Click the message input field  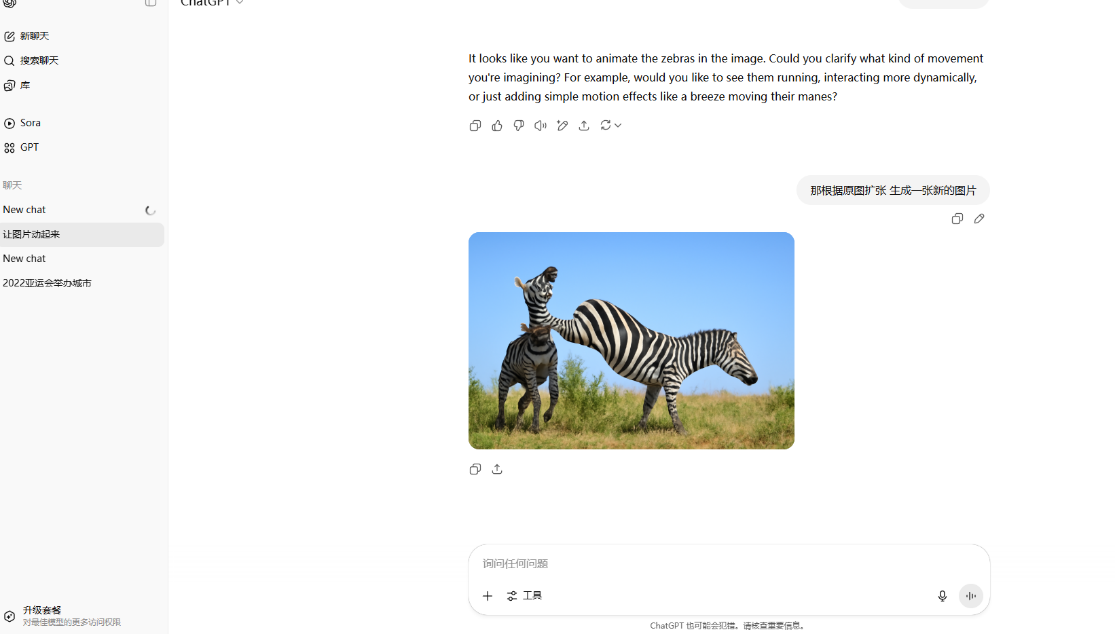tap(728, 564)
